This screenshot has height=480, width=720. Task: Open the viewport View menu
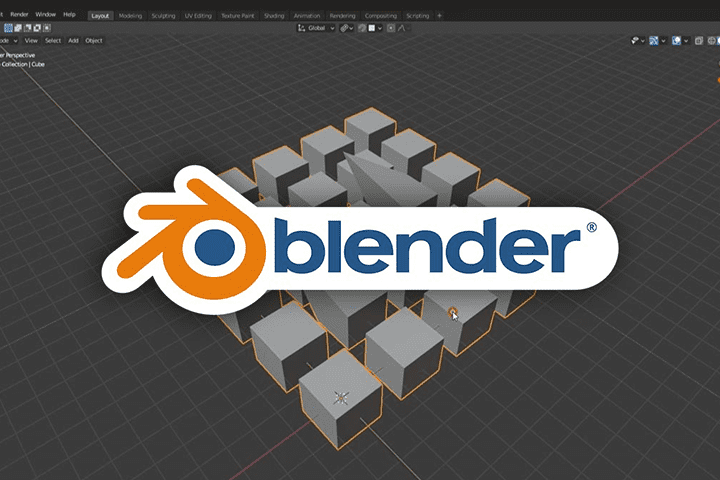[31, 41]
